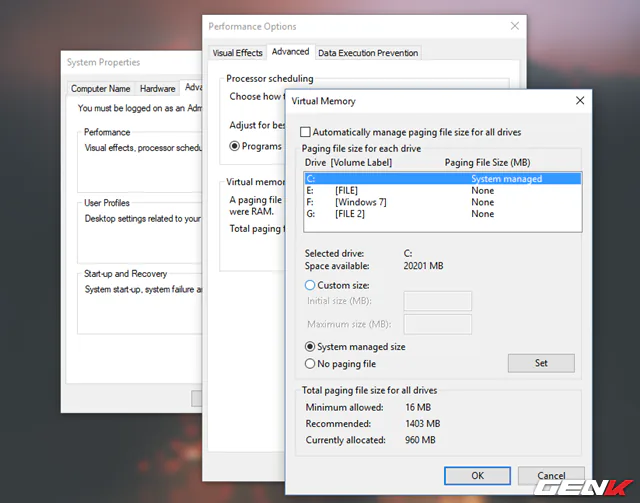Confirm Virtual Memory with OK button
This screenshot has width=640, height=503.
tap(477, 476)
